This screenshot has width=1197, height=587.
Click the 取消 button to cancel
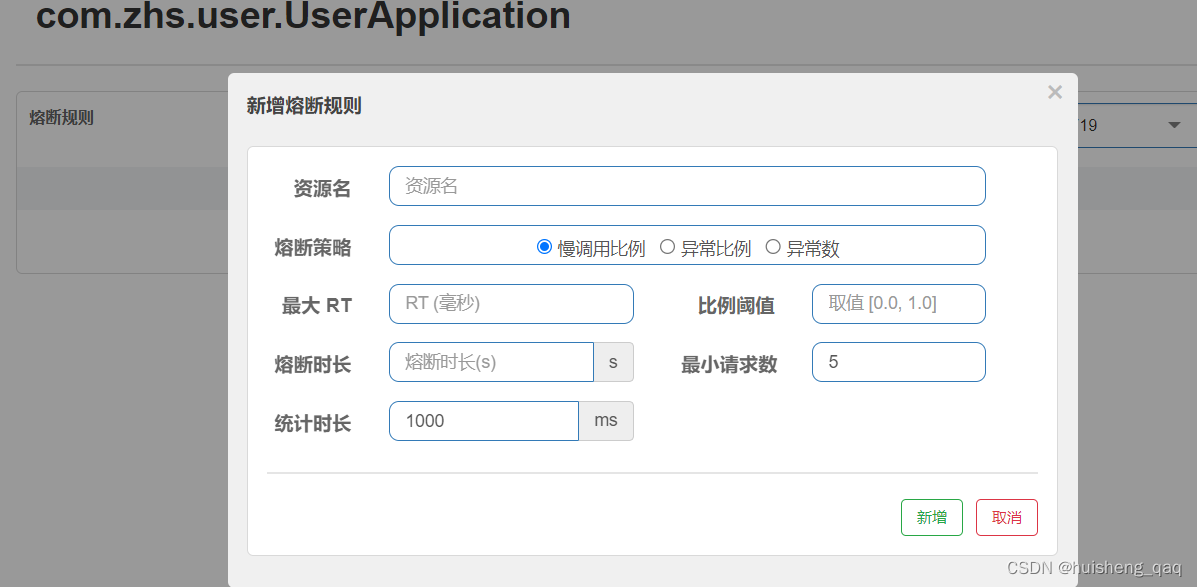pos(1006,517)
